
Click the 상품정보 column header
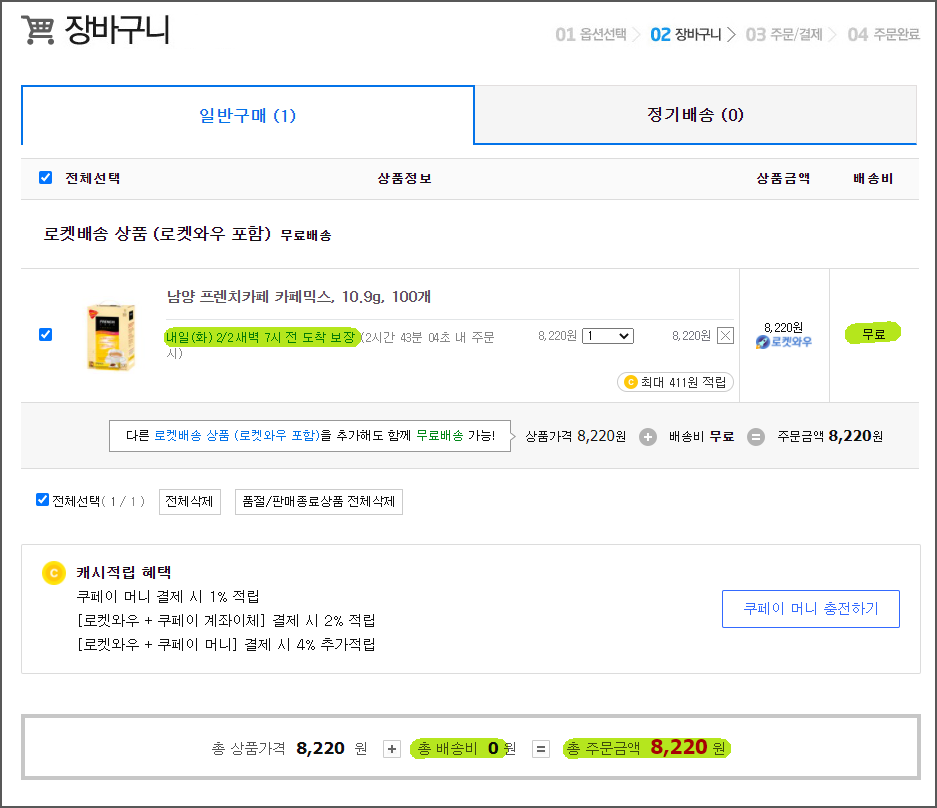click(x=405, y=179)
